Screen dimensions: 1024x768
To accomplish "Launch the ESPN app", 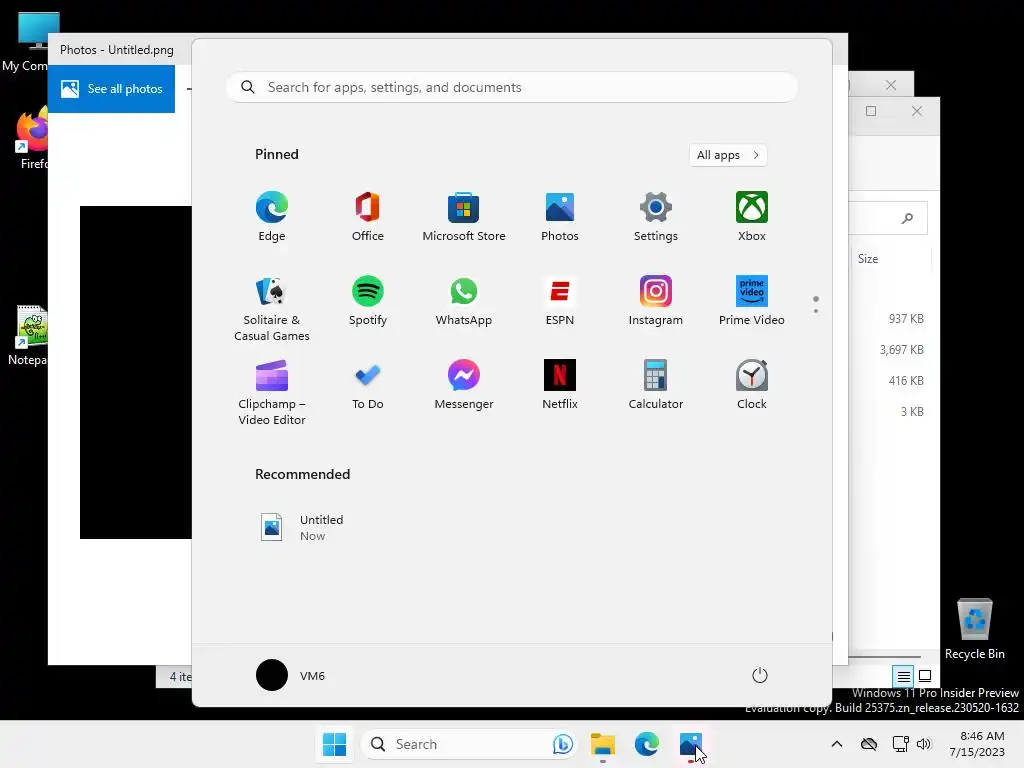I will (560, 301).
